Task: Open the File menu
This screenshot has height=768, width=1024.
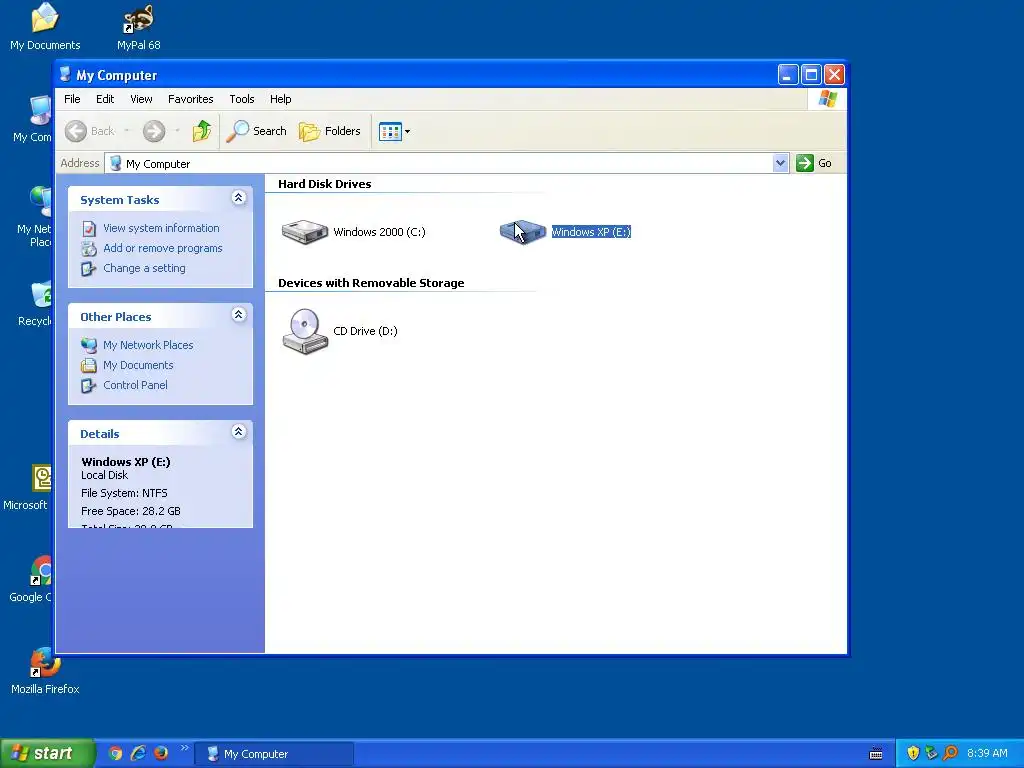Action: point(72,99)
